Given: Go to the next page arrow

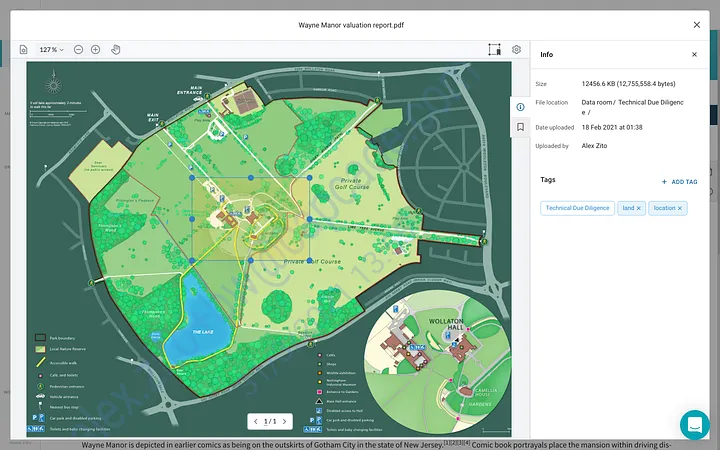Looking at the screenshot, I should click(285, 422).
